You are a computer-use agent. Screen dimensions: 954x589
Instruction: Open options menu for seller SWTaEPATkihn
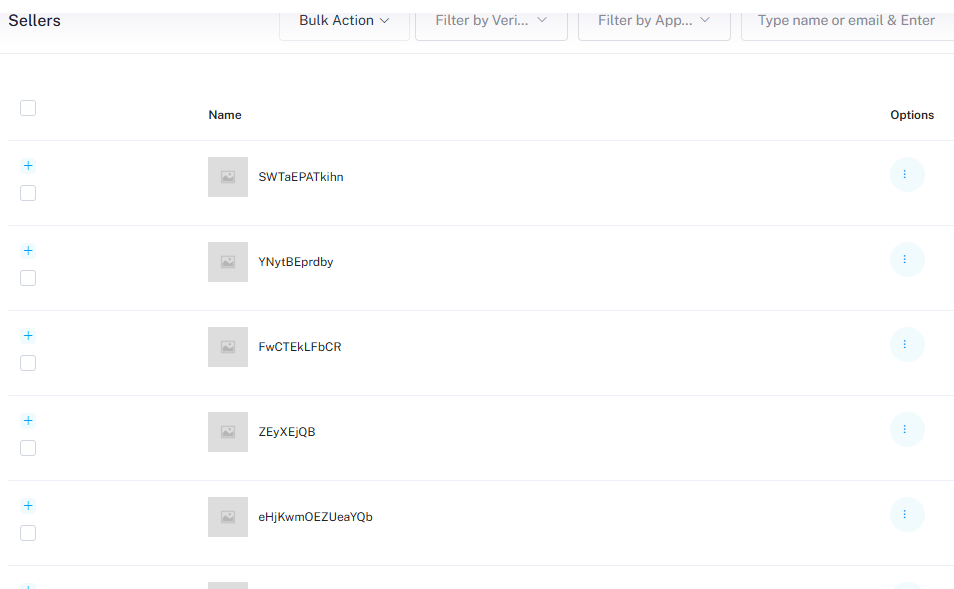coord(906,174)
